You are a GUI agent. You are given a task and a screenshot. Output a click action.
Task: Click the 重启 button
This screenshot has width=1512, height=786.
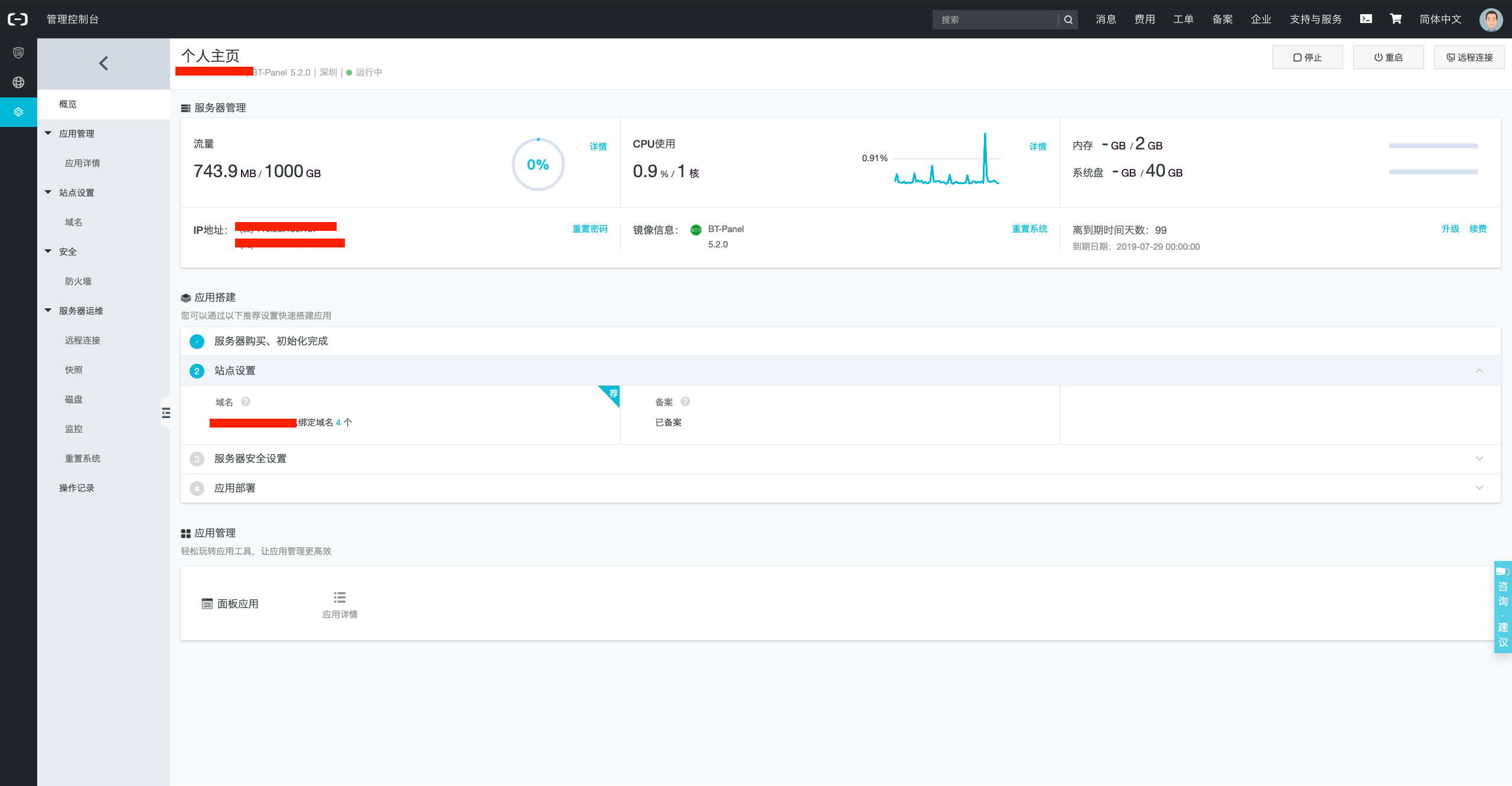click(1388, 57)
